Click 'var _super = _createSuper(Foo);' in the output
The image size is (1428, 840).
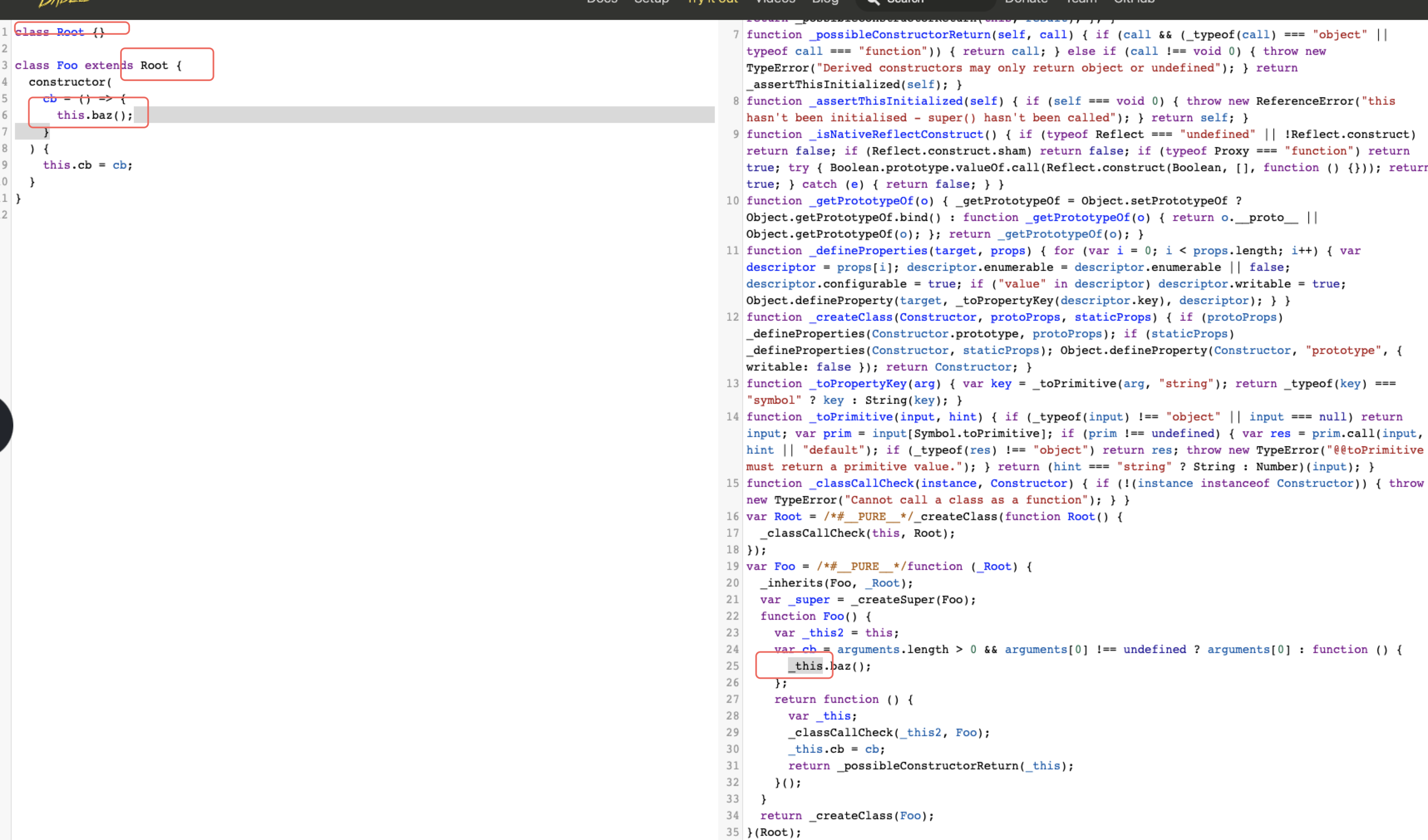click(868, 599)
